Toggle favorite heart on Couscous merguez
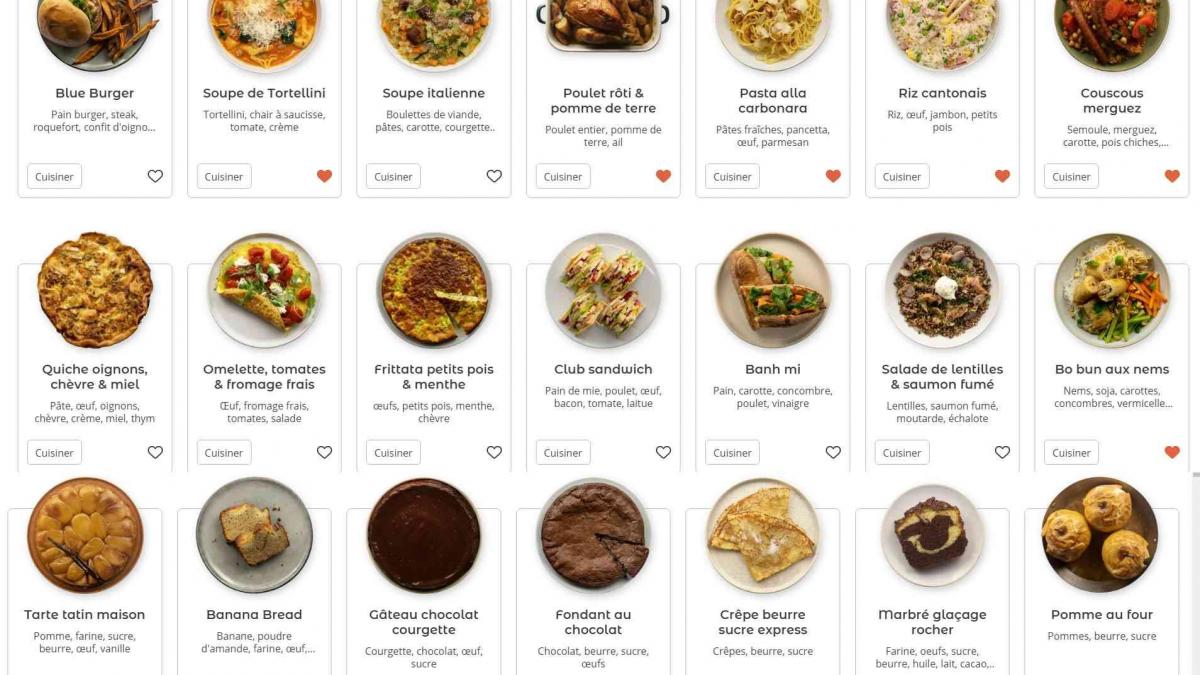Viewport: 1200px width, 675px height. [x=1172, y=176]
